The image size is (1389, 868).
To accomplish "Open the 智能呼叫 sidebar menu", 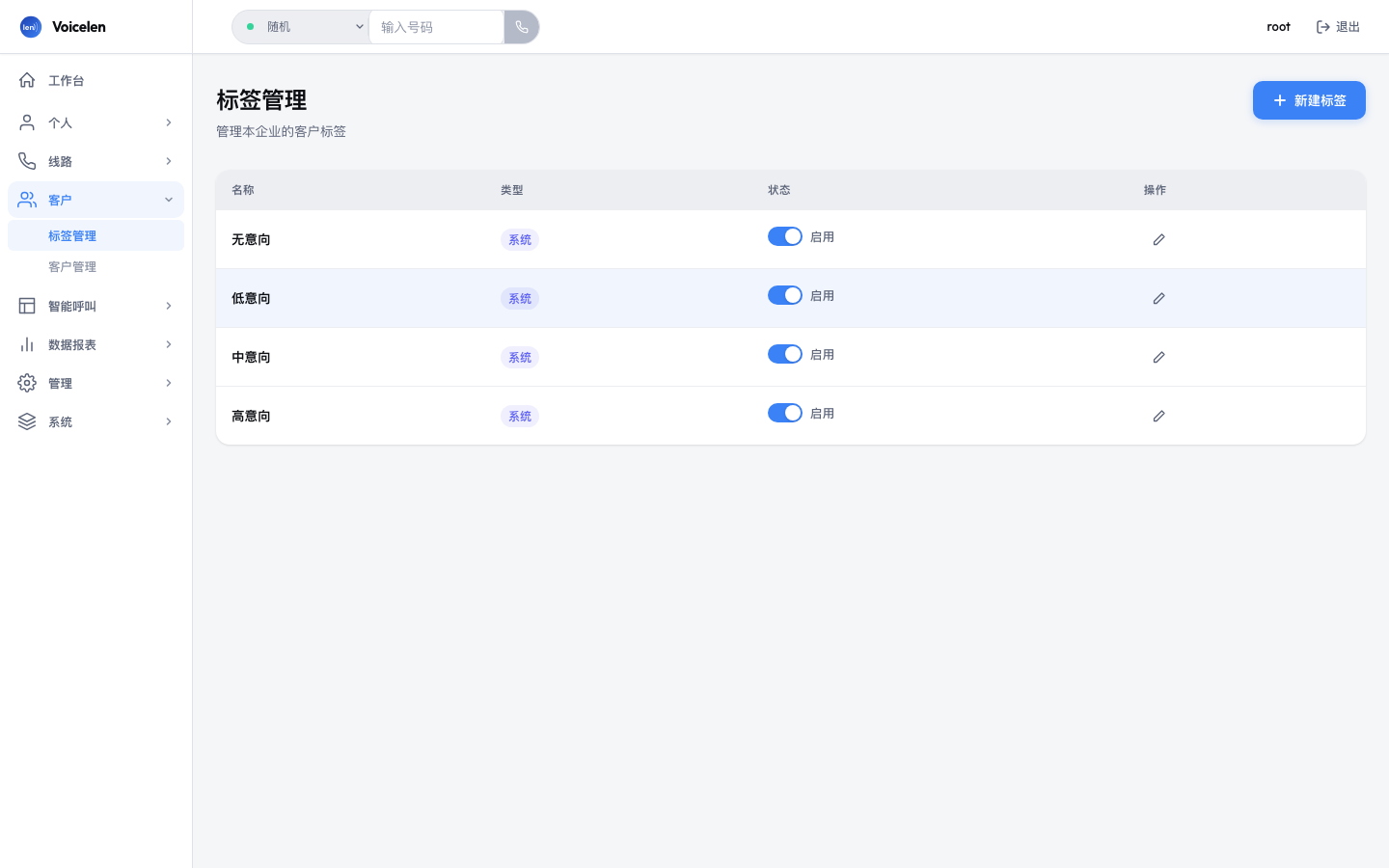I will [x=95, y=306].
